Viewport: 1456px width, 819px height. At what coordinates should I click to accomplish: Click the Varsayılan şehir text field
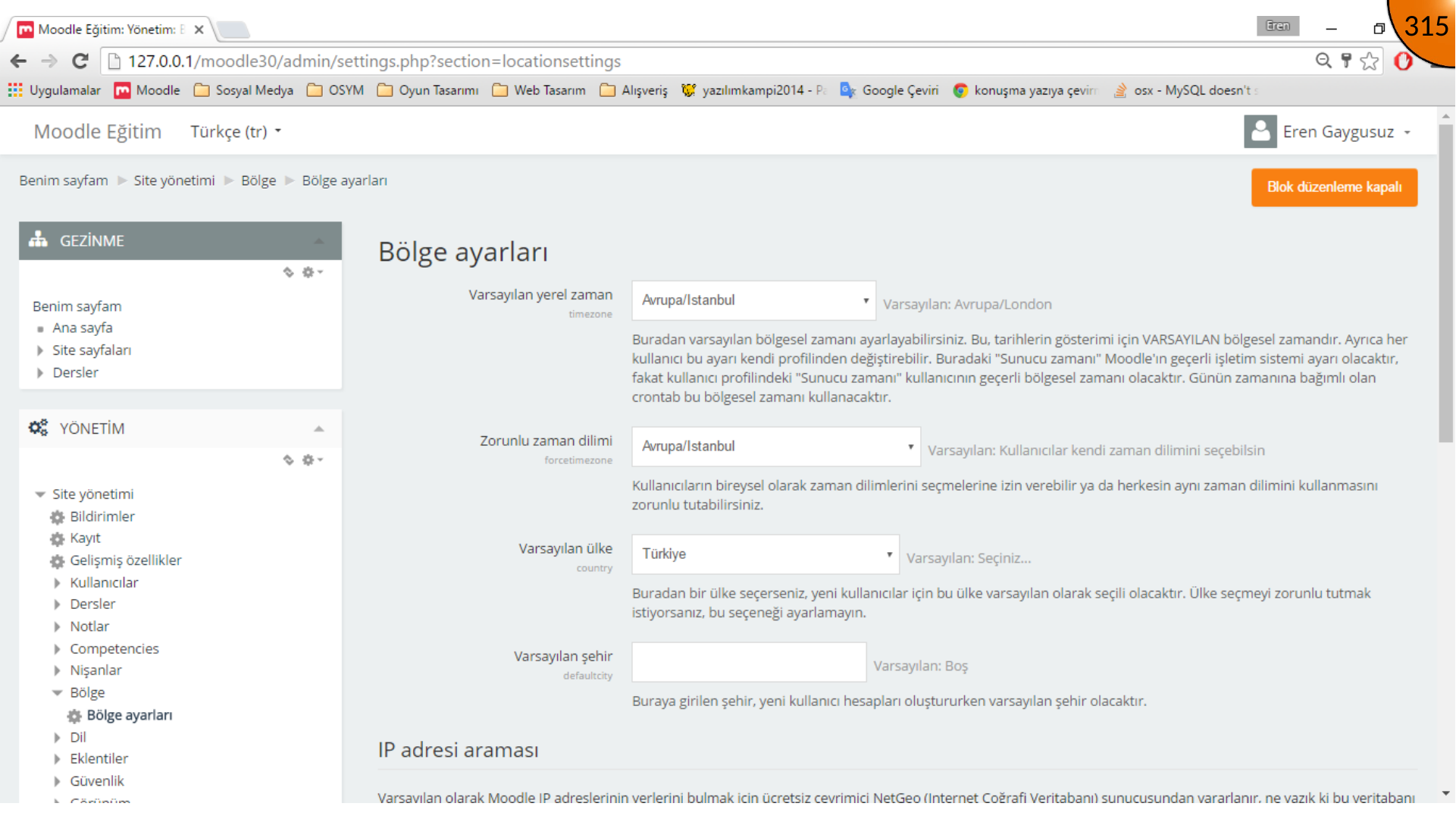coord(749,662)
